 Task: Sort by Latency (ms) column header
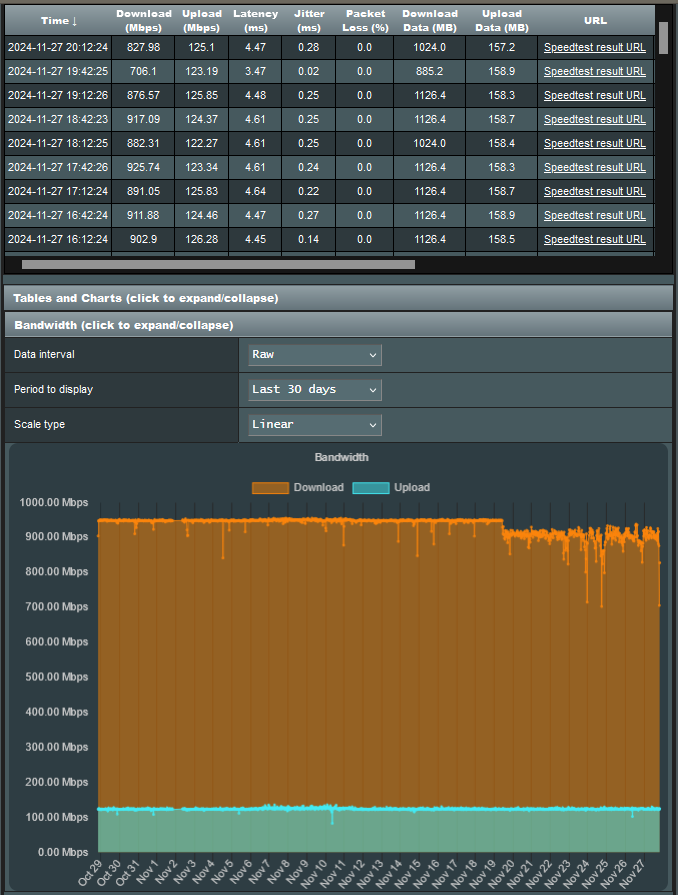256,20
